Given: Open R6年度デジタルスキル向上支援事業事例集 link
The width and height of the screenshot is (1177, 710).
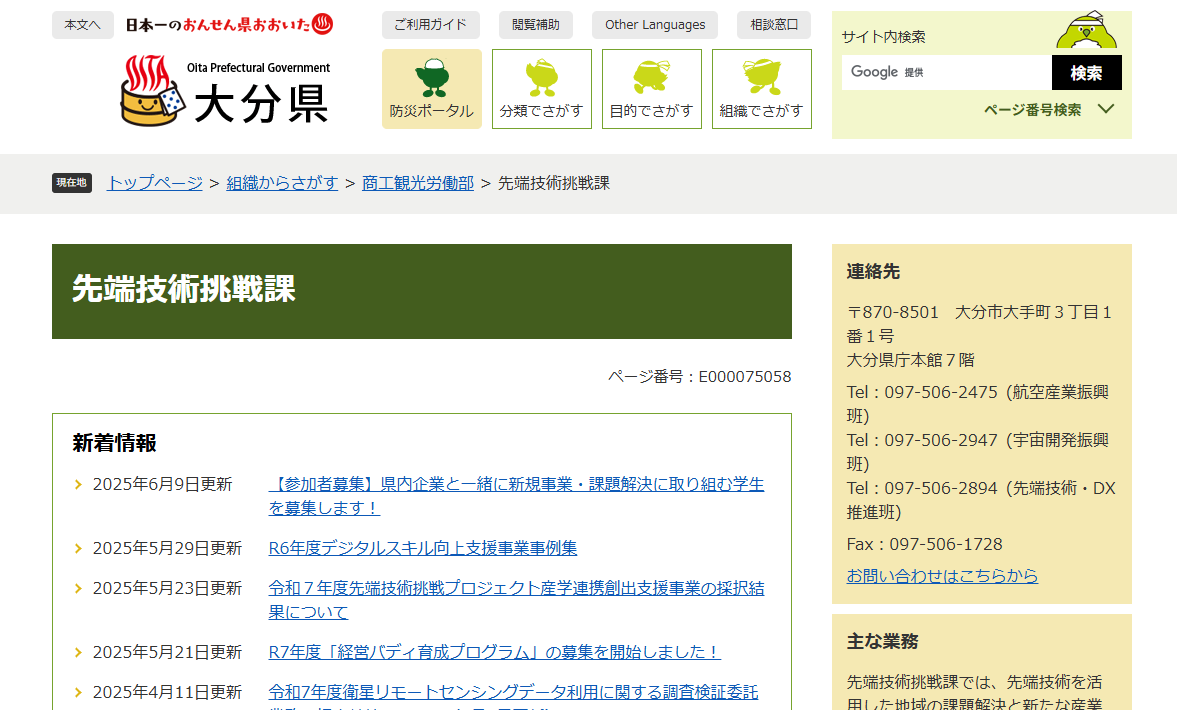Looking at the screenshot, I should tap(423, 549).
